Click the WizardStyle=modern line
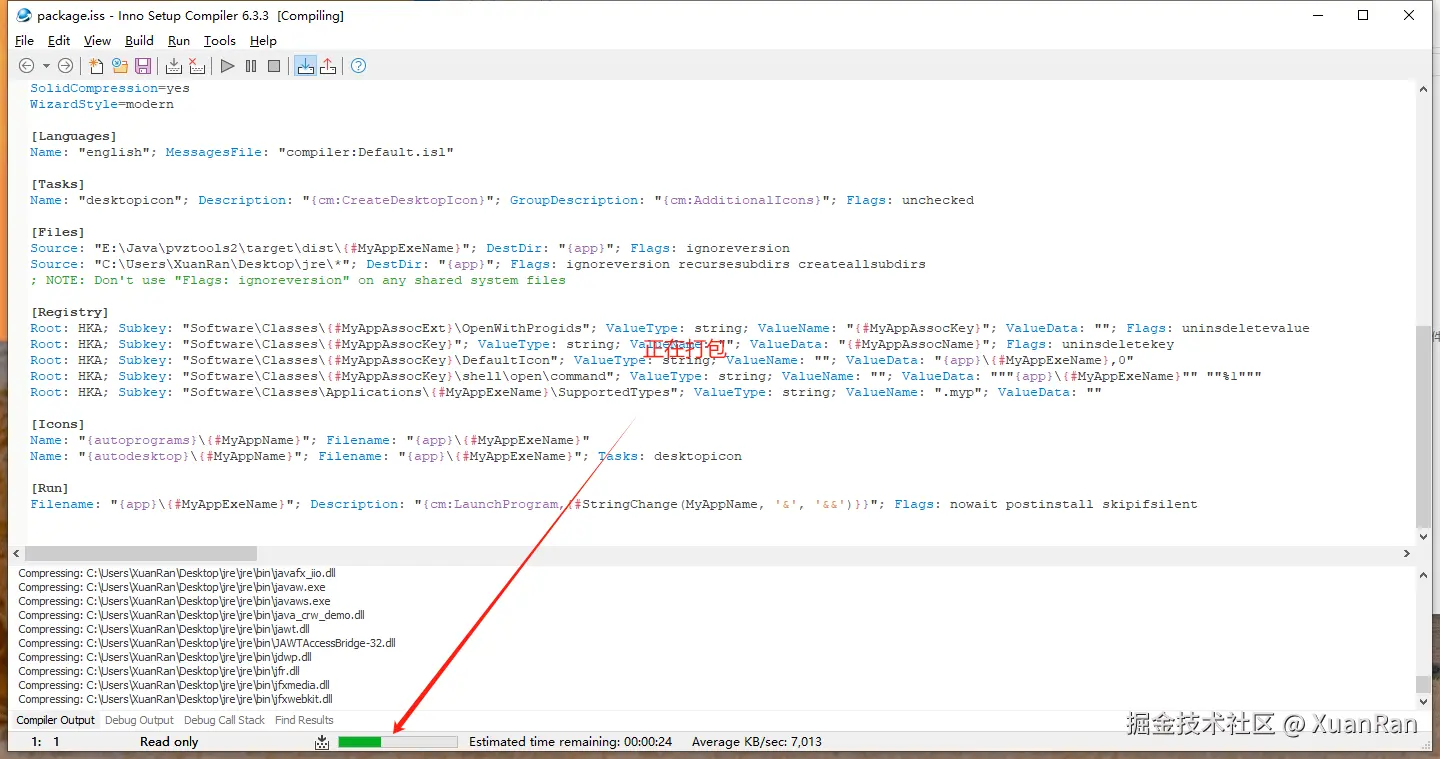Screen dimensions: 1440x759 coord(102,104)
